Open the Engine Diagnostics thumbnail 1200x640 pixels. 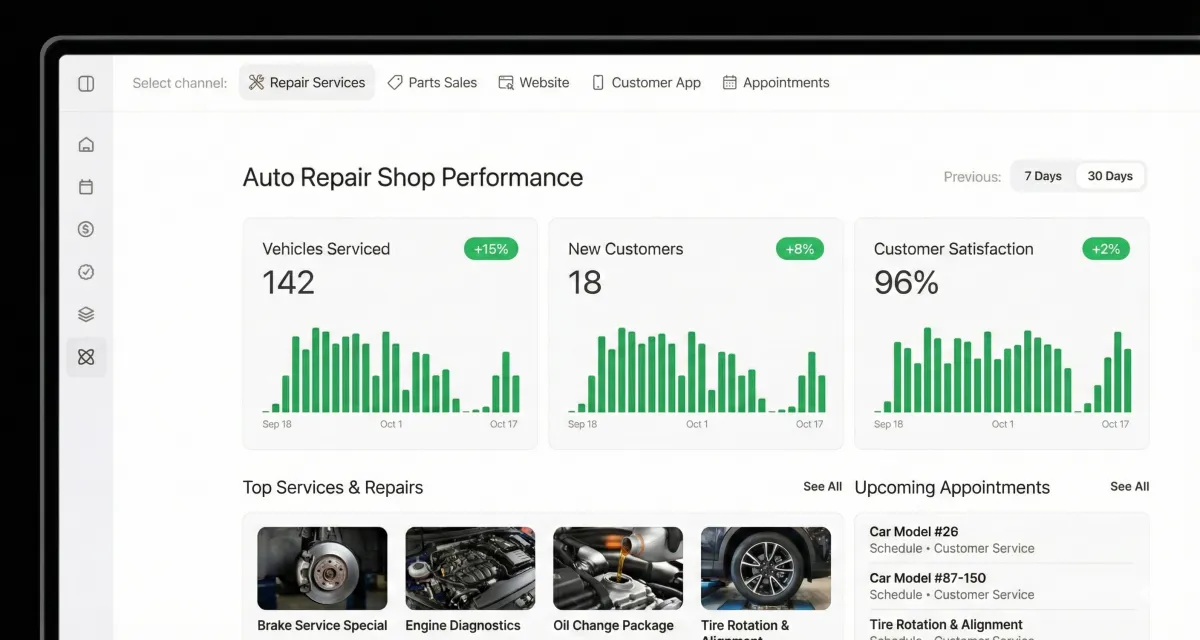click(x=470, y=568)
